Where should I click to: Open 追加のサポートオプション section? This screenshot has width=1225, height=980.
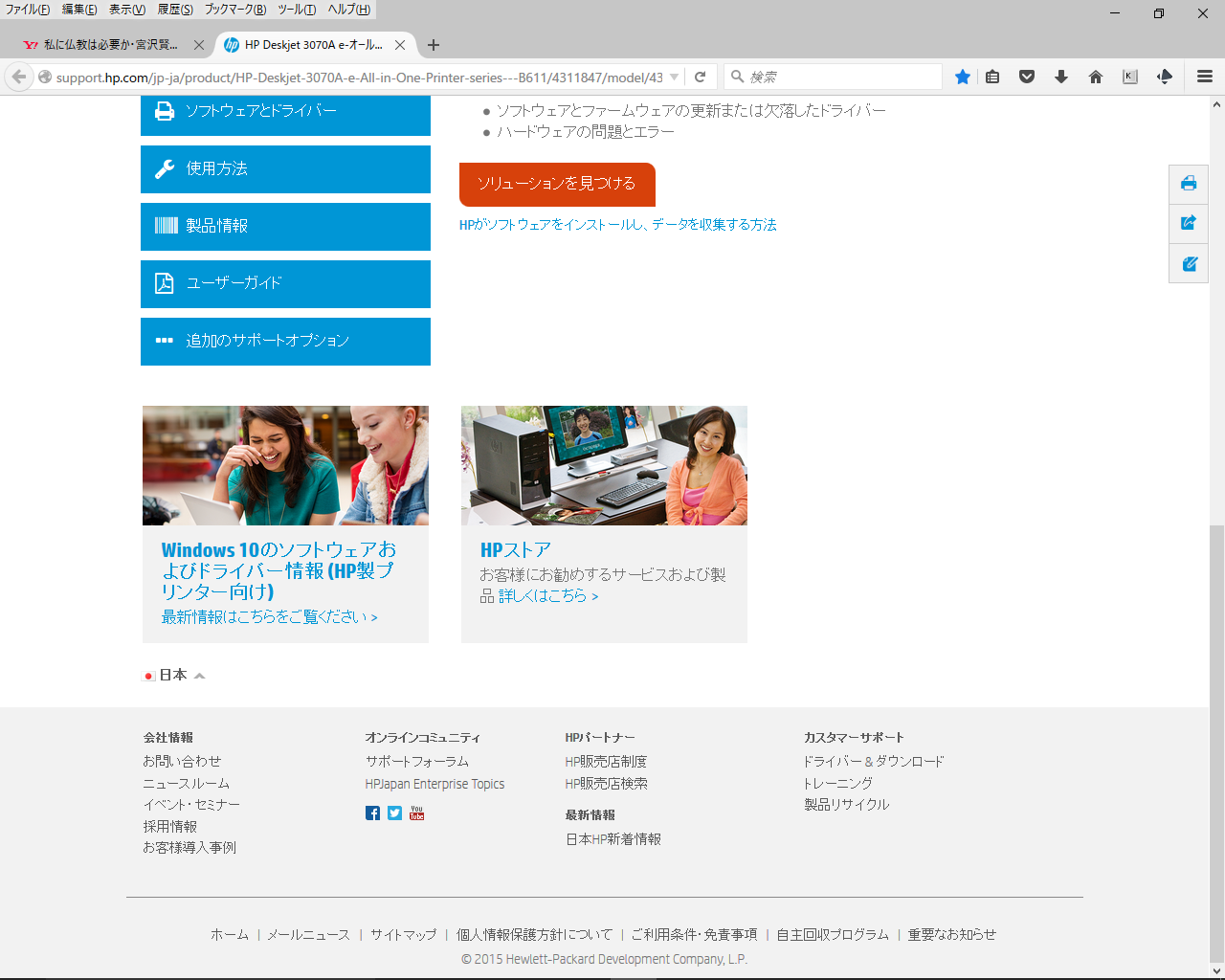[x=285, y=342]
